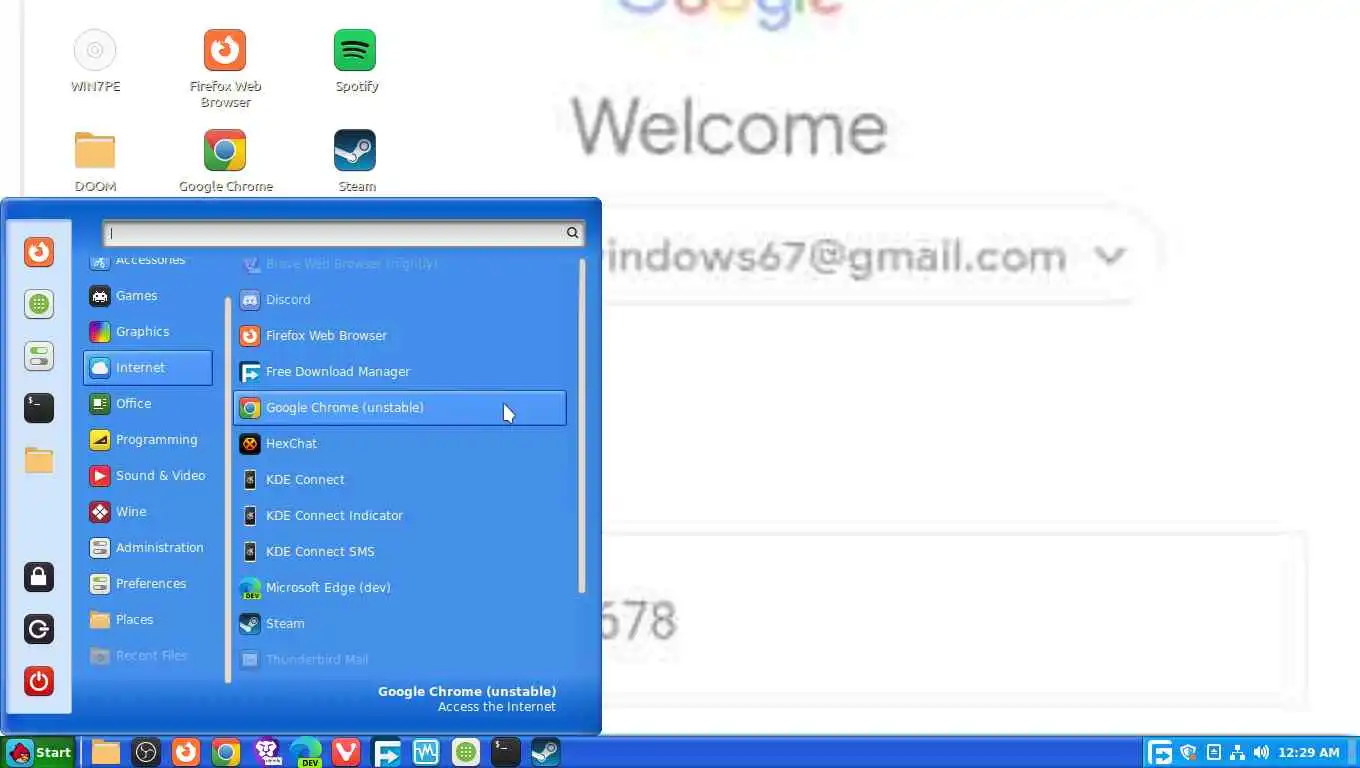Click the OBS Studio taskbar icon

click(147, 752)
